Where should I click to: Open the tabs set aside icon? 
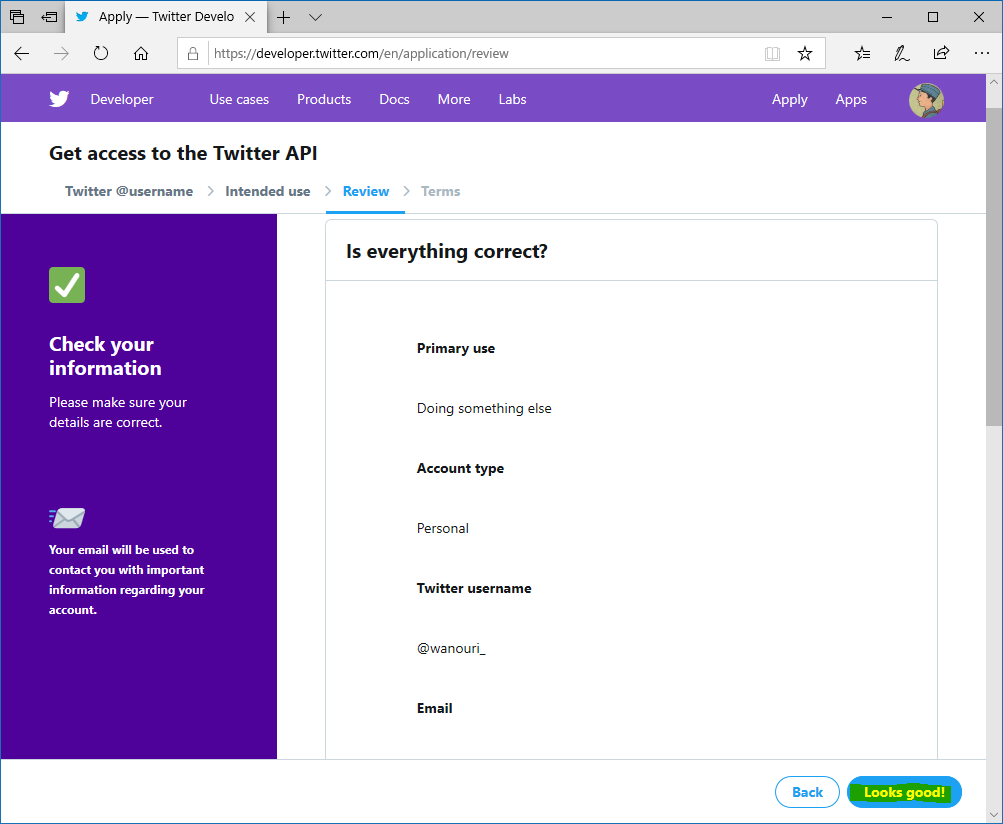click(x=17, y=17)
